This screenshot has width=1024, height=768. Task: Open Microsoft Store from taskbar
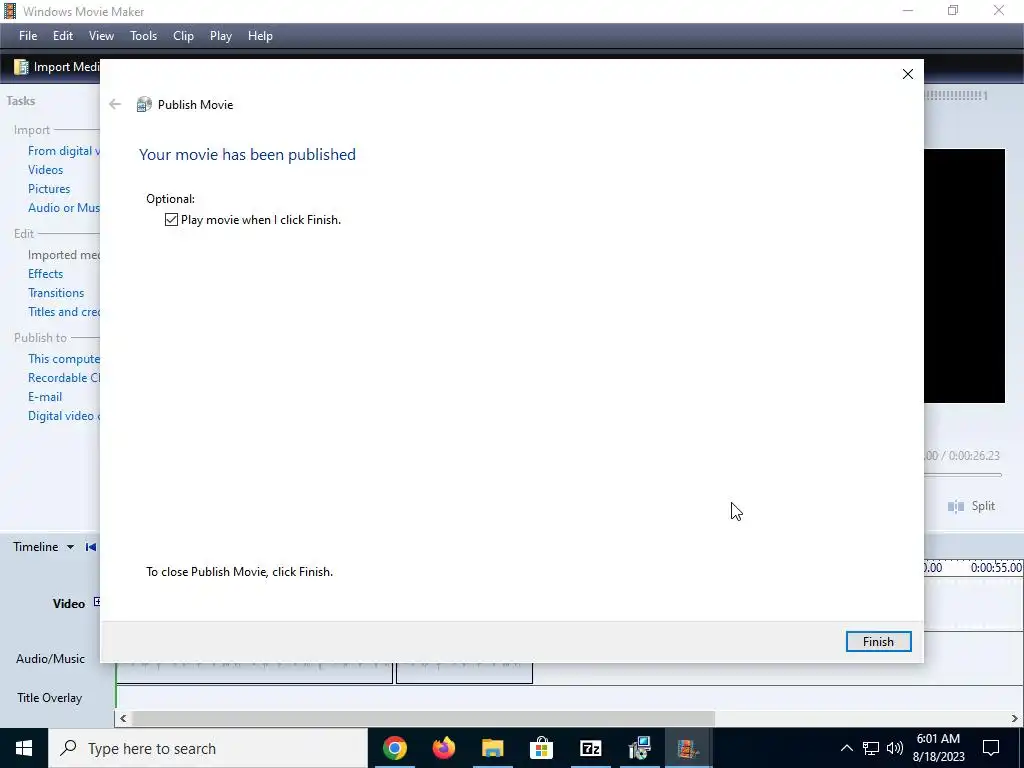pos(541,748)
